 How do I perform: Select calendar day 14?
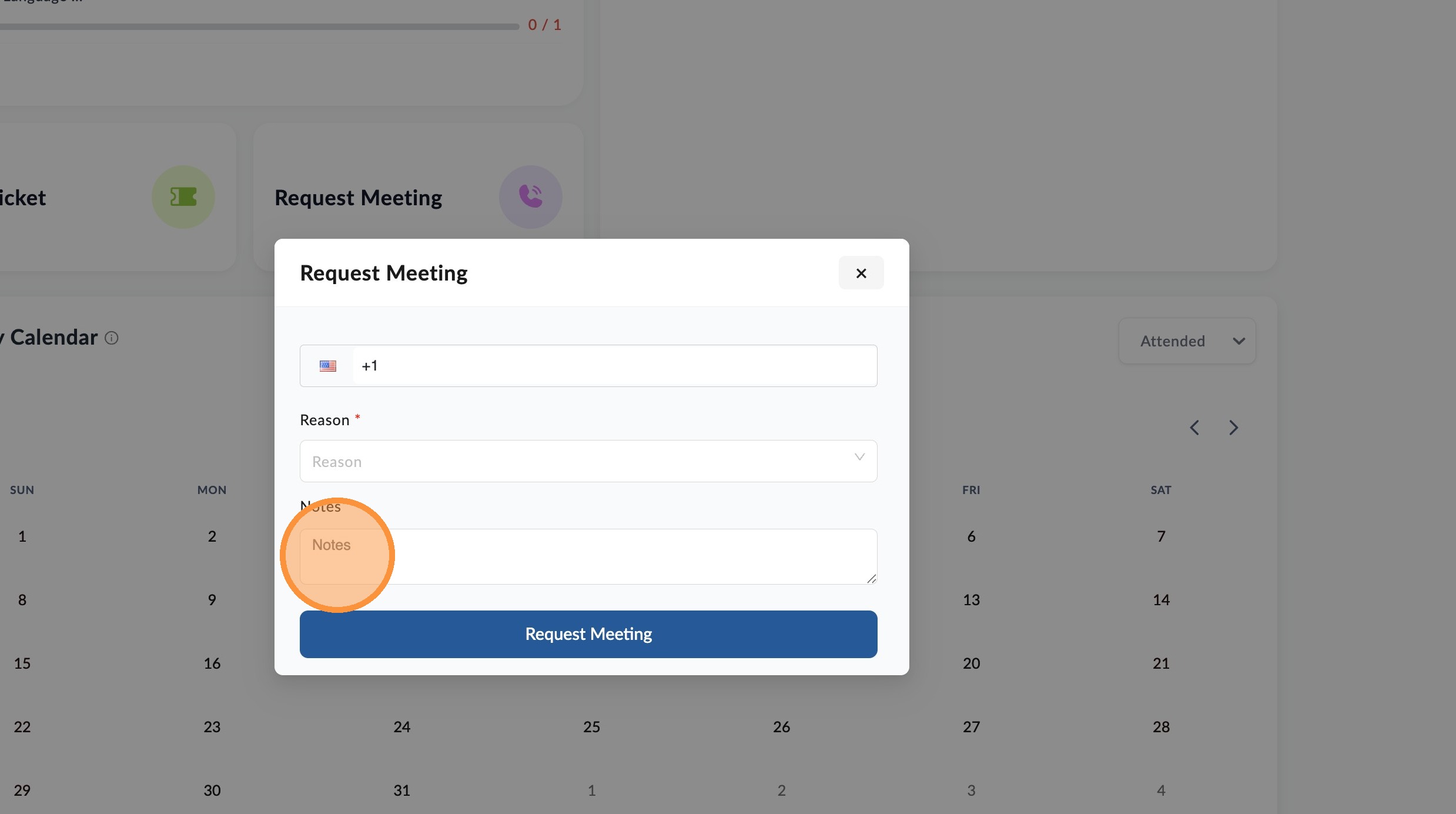click(x=1161, y=600)
